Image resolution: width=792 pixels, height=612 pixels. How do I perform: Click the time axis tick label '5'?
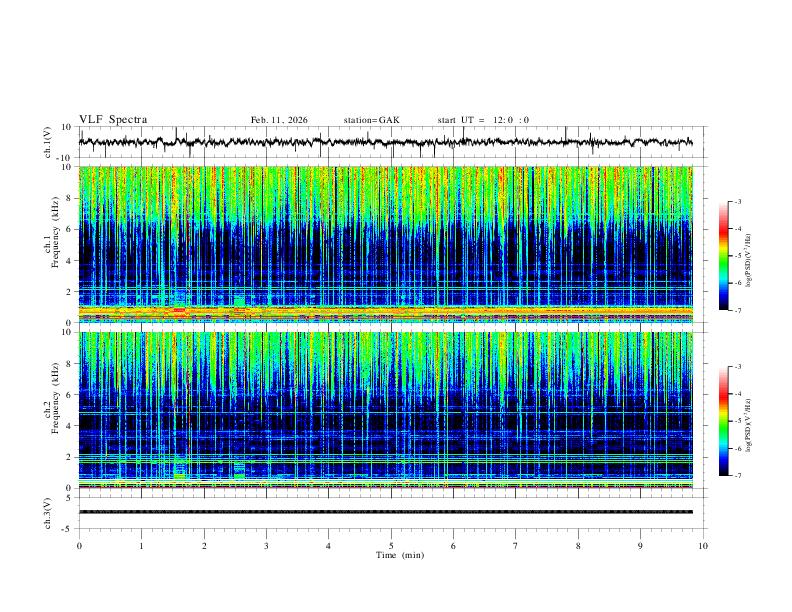(391, 546)
